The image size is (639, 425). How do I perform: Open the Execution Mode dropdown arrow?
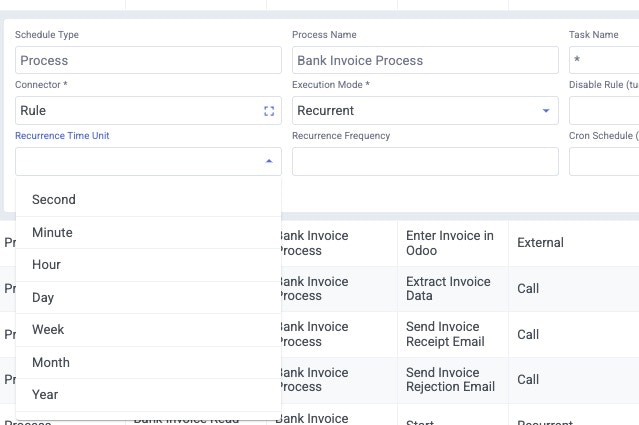click(x=546, y=111)
